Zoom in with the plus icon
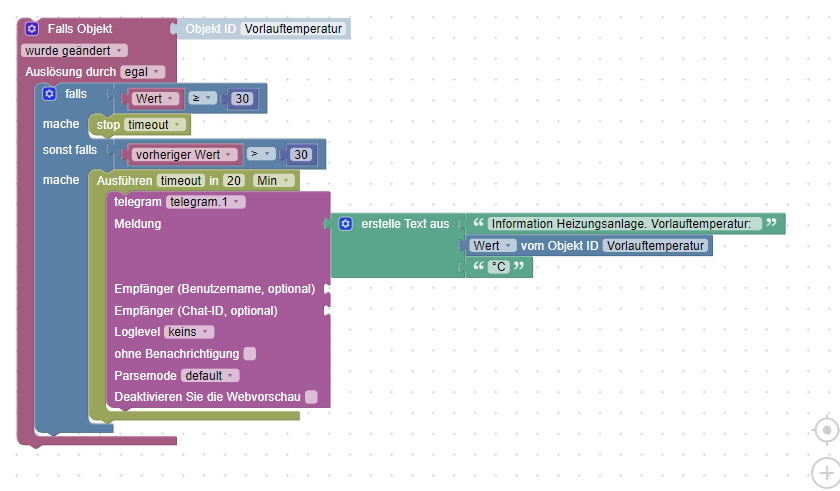Image resolution: width=840 pixels, height=491 pixels. pyautogui.click(x=827, y=473)
